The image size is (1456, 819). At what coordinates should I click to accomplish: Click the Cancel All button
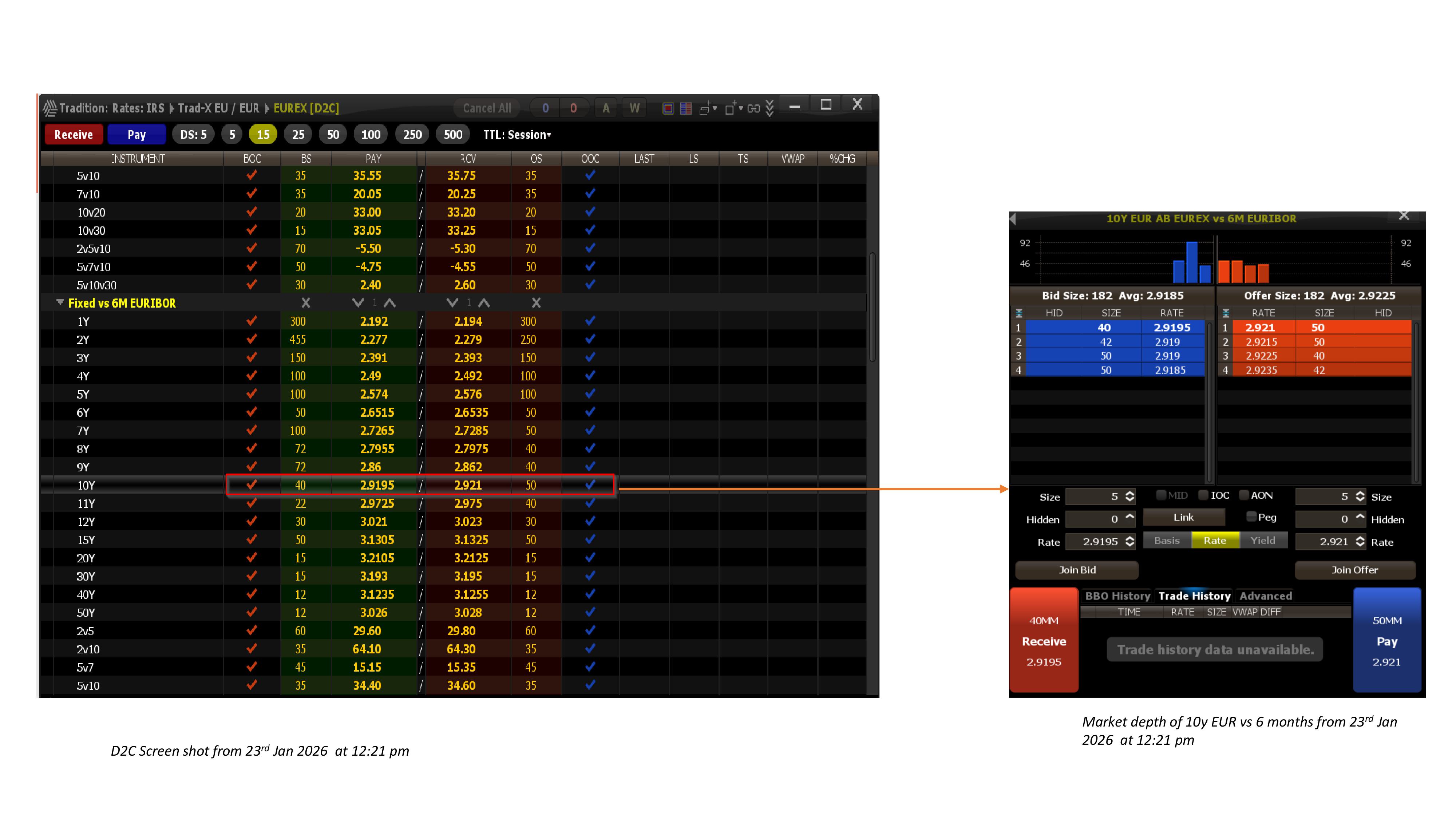(487, 108)
